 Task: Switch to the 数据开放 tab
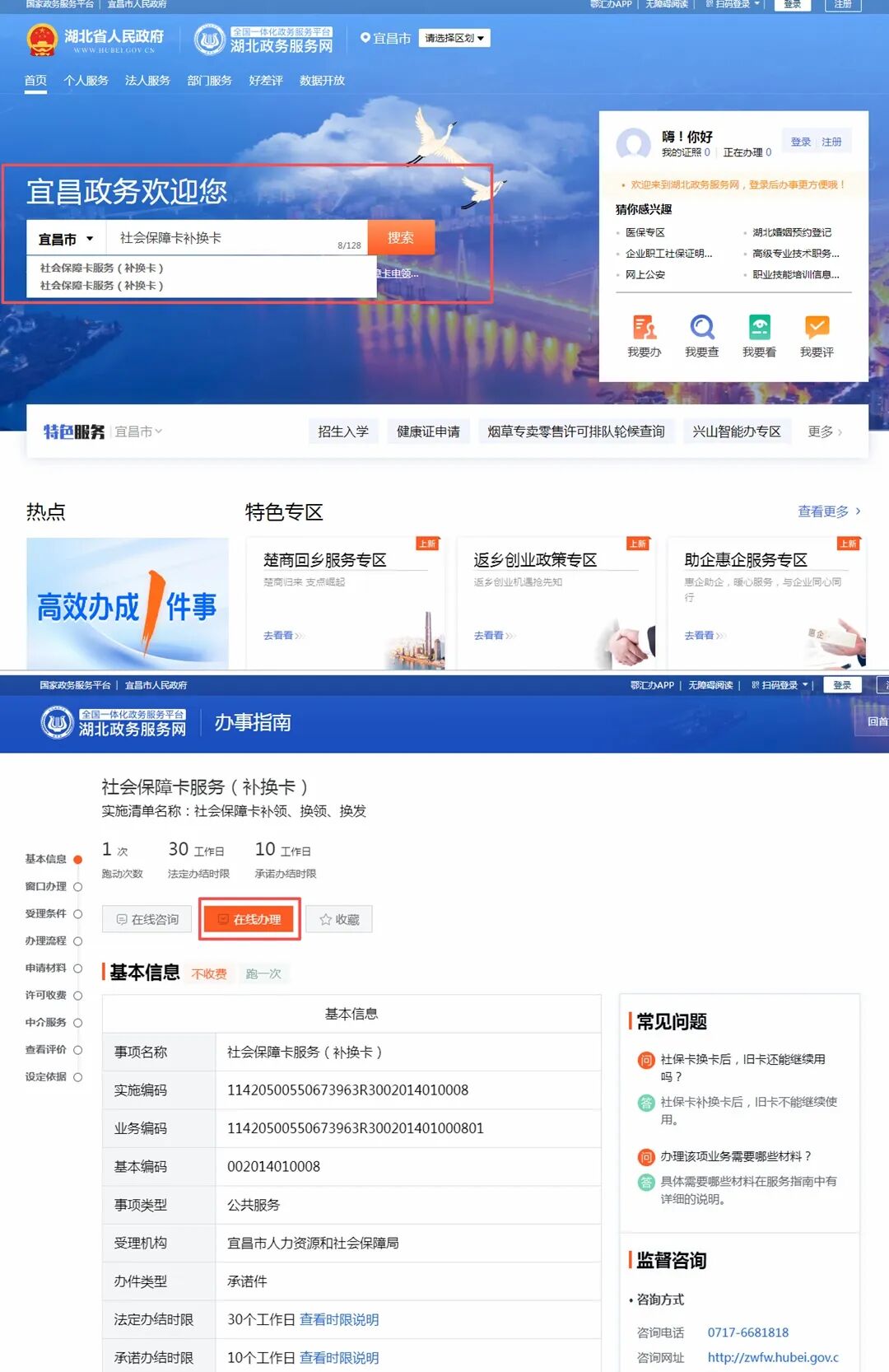tap(322, 81)
